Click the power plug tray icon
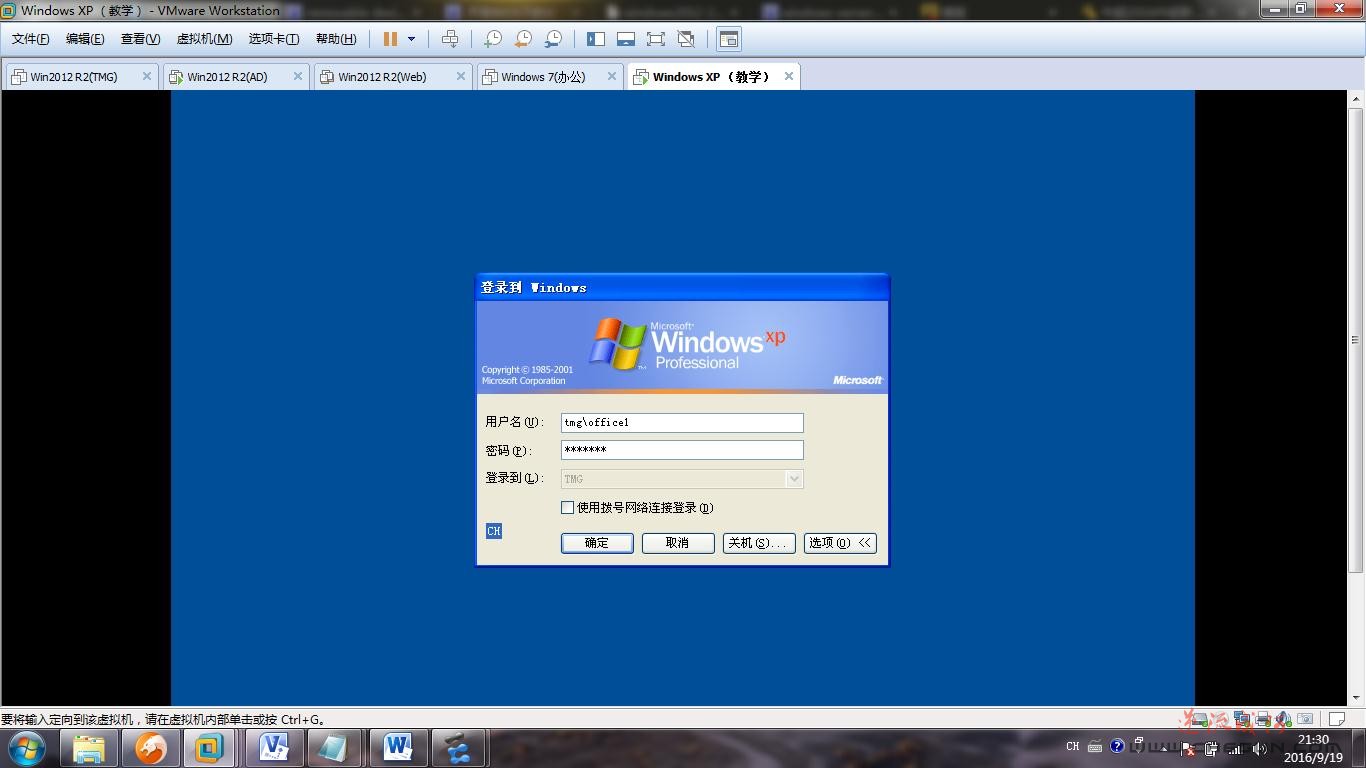The height and width of the screenshot is (768, 1366). coord(1210,748)
